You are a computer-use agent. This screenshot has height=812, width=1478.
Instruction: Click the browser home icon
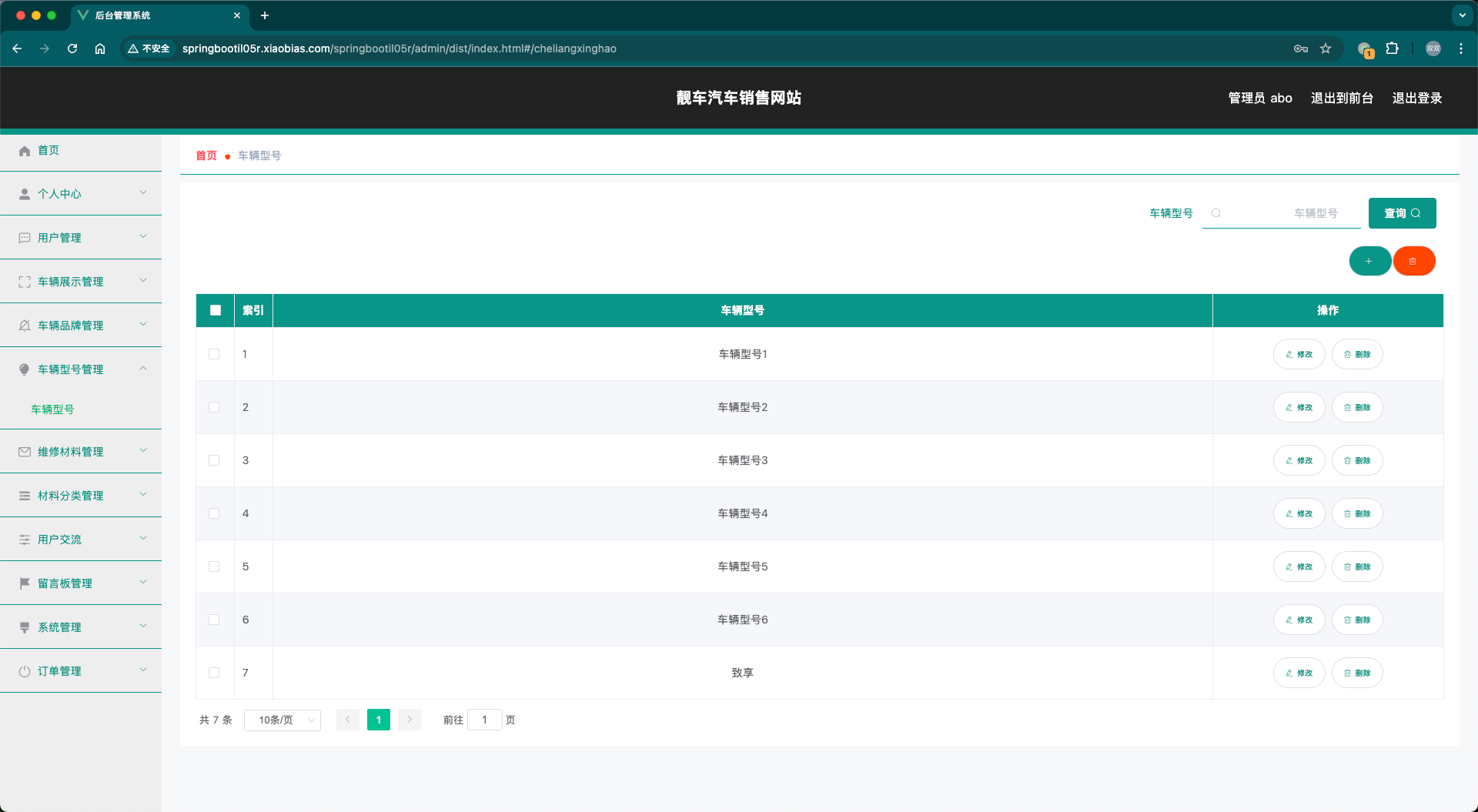(100, 48)
